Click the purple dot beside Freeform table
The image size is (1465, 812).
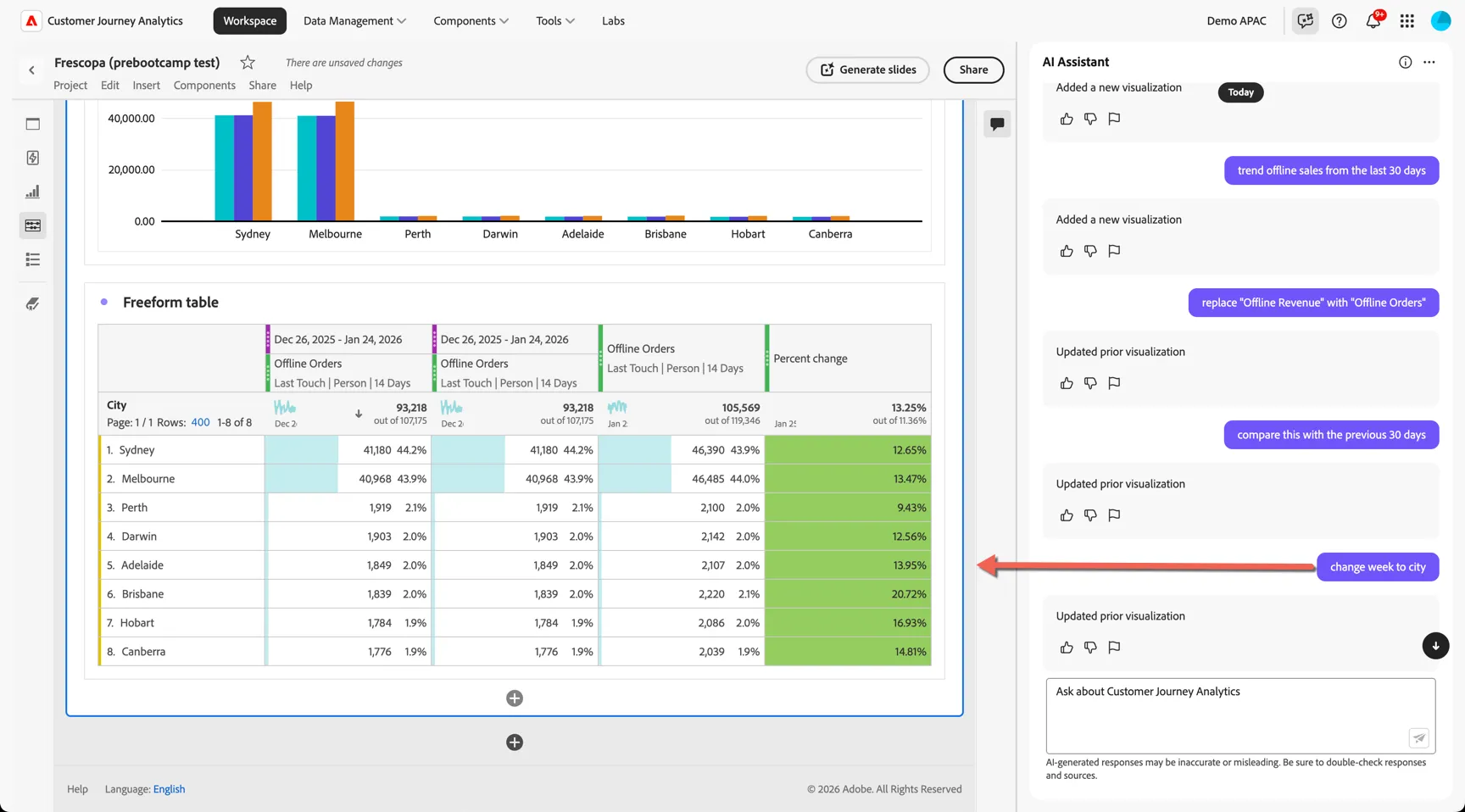point(104,302)
